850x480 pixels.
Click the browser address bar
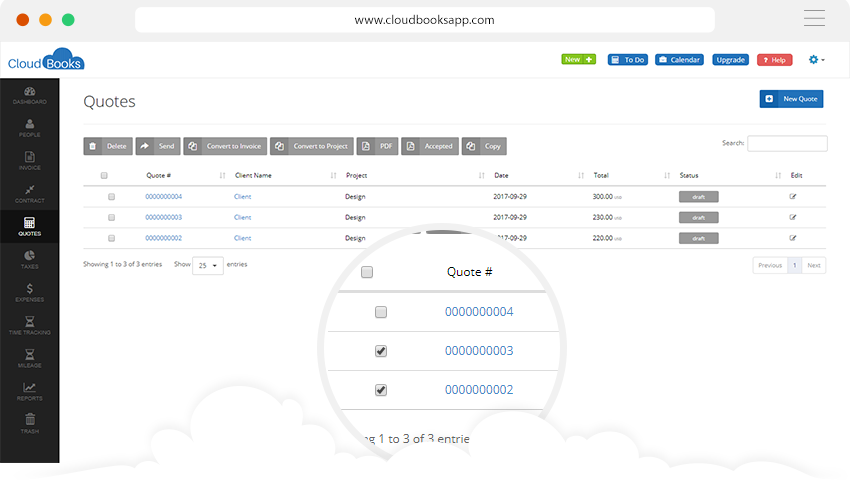pos(424,20)
